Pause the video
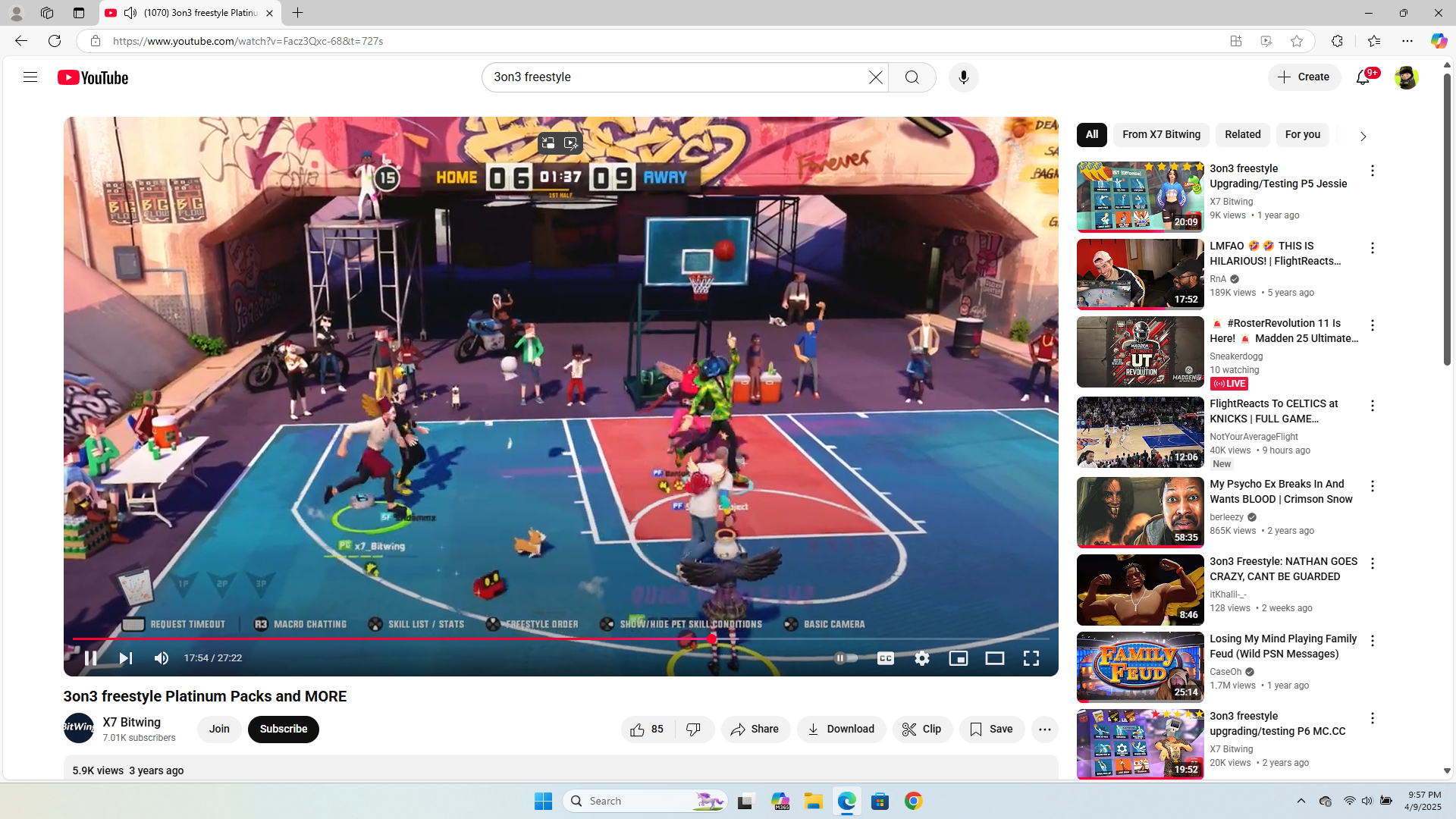The width and height of the screenshot is (1456, 819). click(90, 658)
